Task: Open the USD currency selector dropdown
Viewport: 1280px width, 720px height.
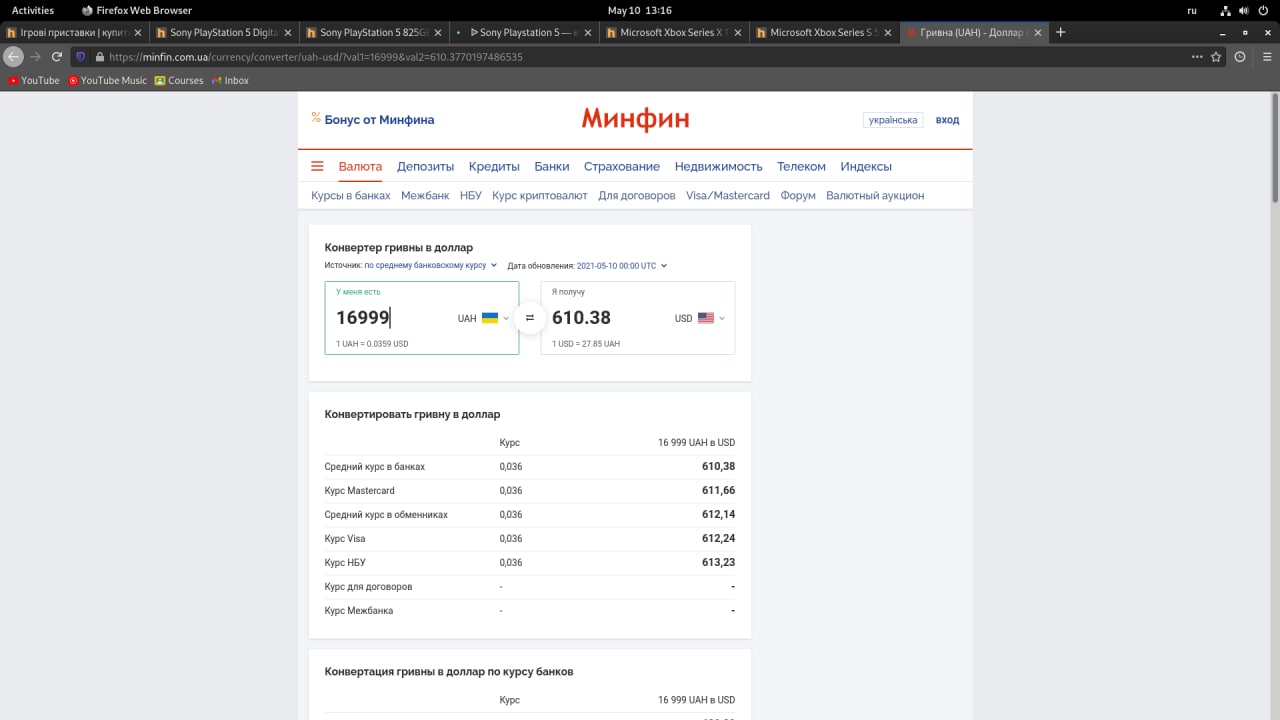Action: [699, 318]
